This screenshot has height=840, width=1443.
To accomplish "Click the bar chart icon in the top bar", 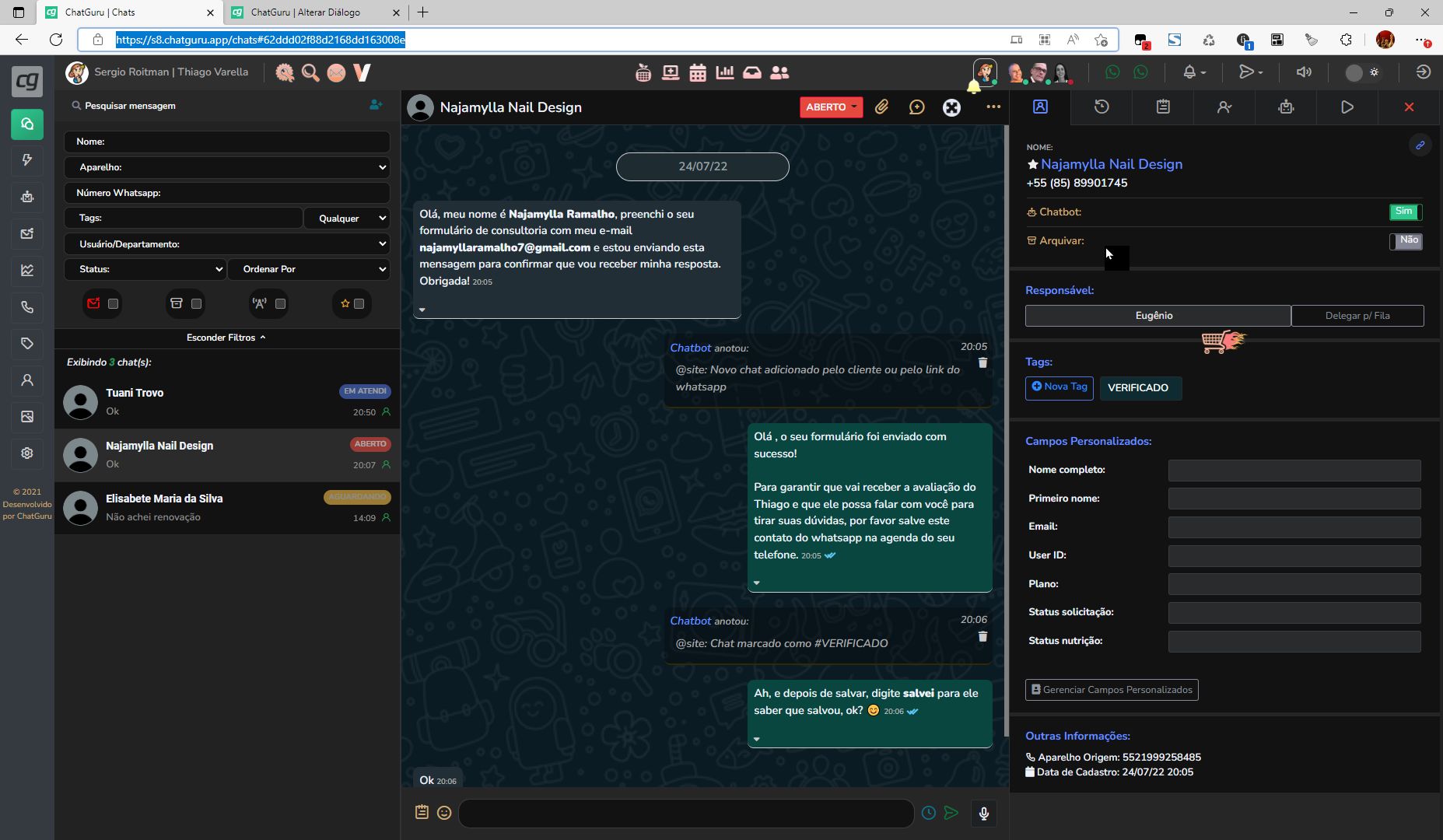I will (x=725, y=72).
